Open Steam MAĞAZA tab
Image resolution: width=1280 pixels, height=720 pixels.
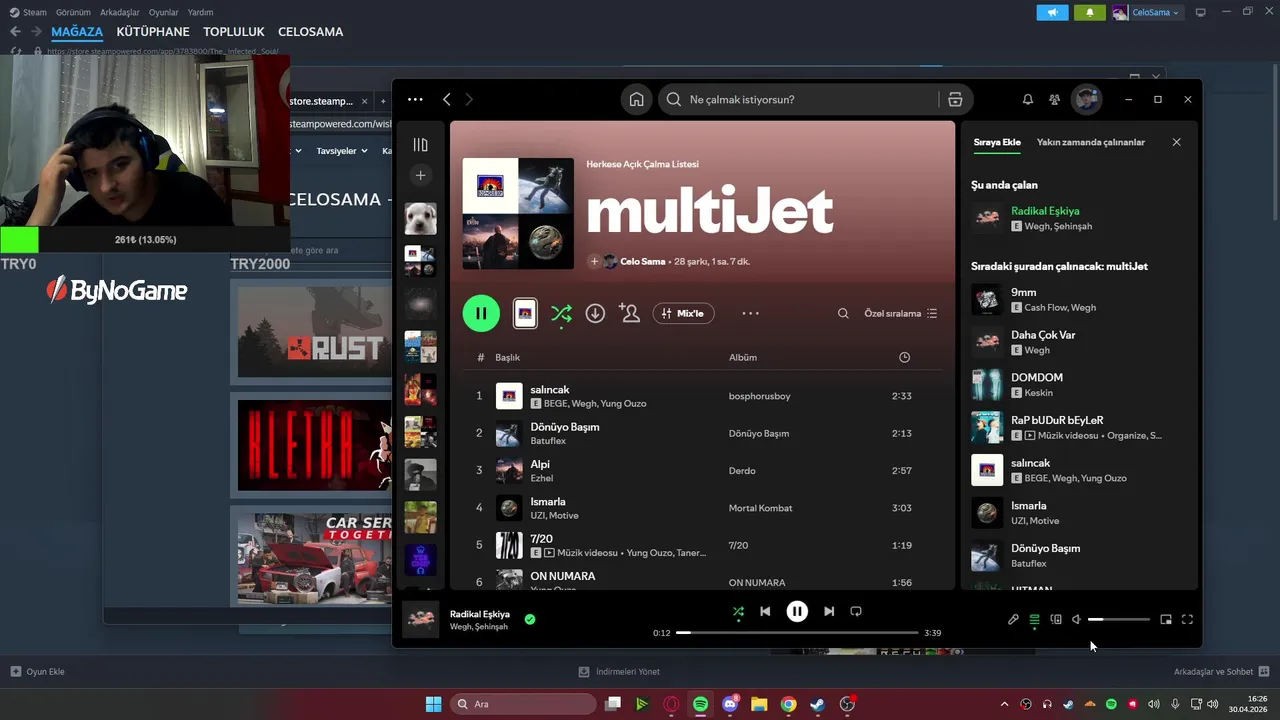tap(77, 32)
